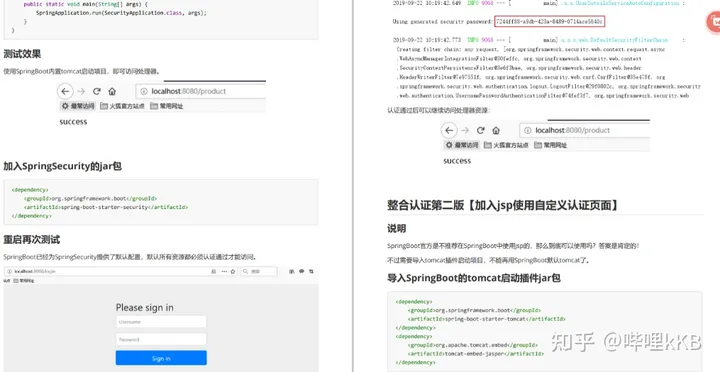The image size is (720, 372).
Task: Toggle reader view icon in login browser
Action: click(213, 271)
